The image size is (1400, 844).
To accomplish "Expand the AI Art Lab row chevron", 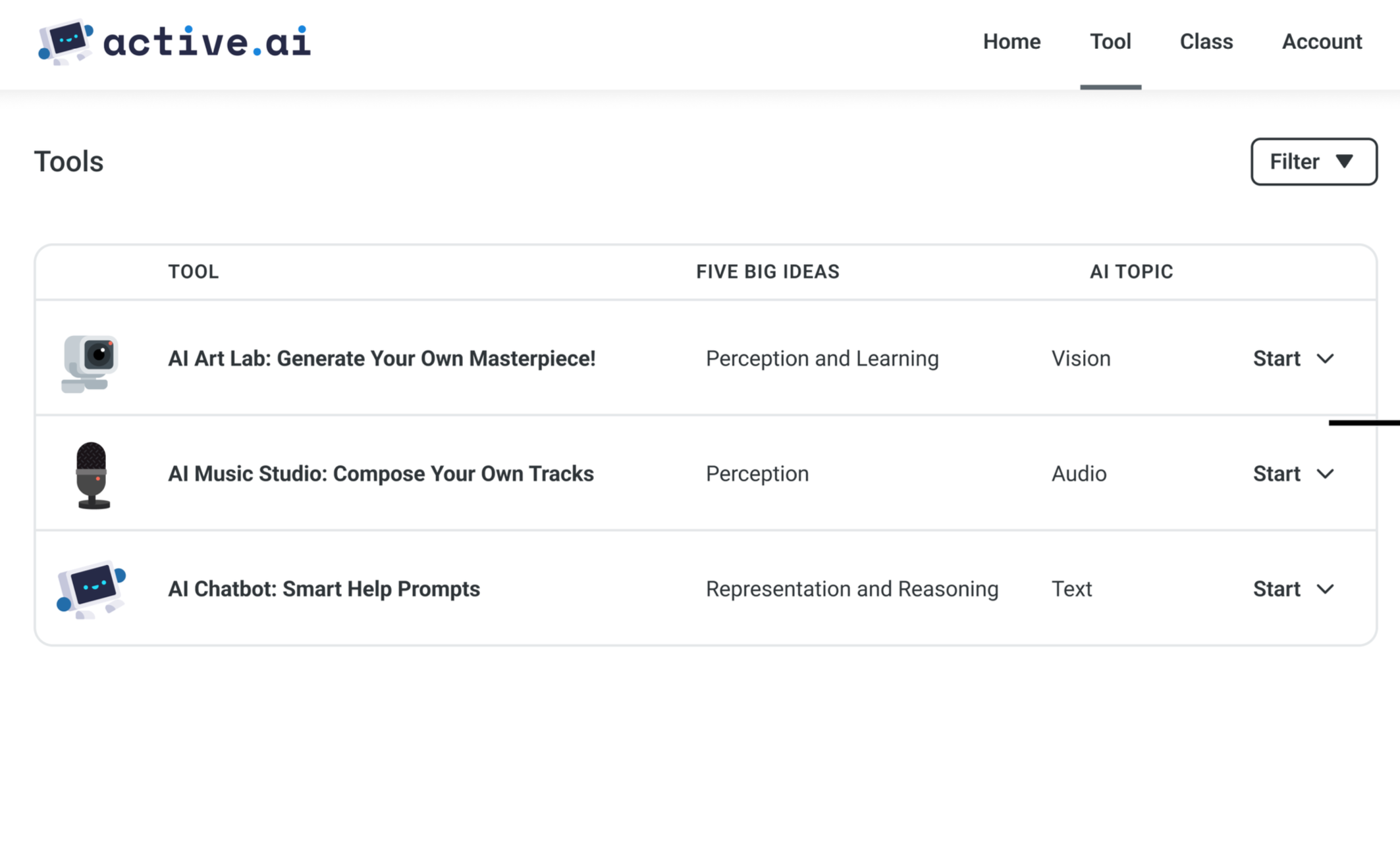I will pos(1325,359).
